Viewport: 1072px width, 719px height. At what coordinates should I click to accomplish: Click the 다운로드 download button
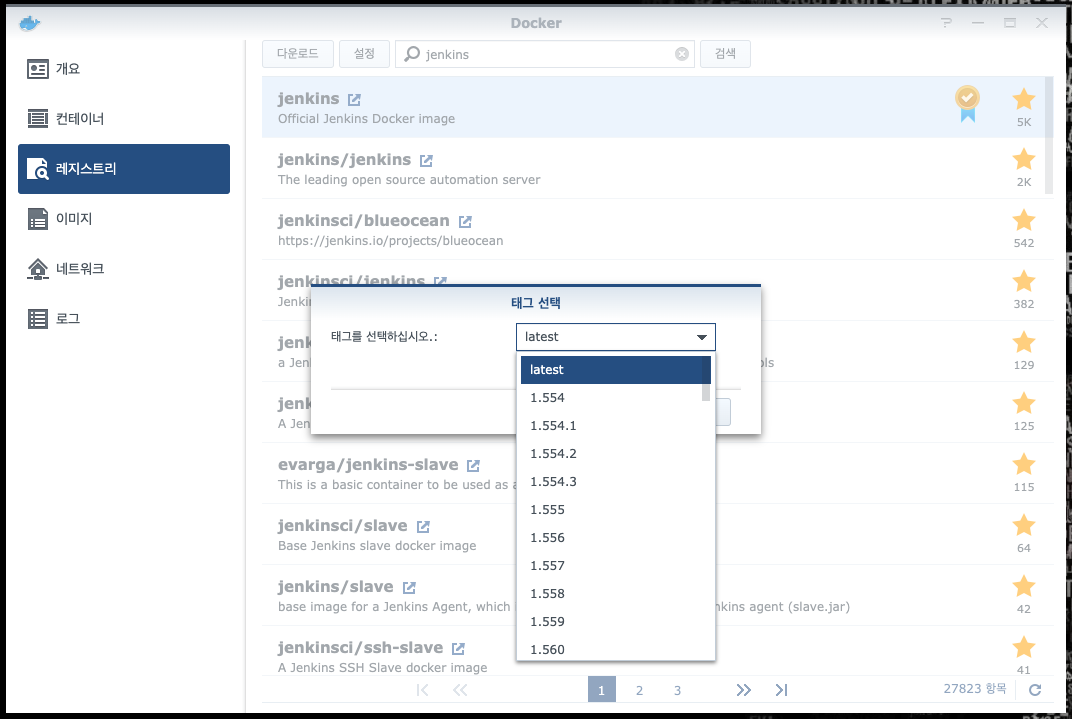click(x=297, y=54)
